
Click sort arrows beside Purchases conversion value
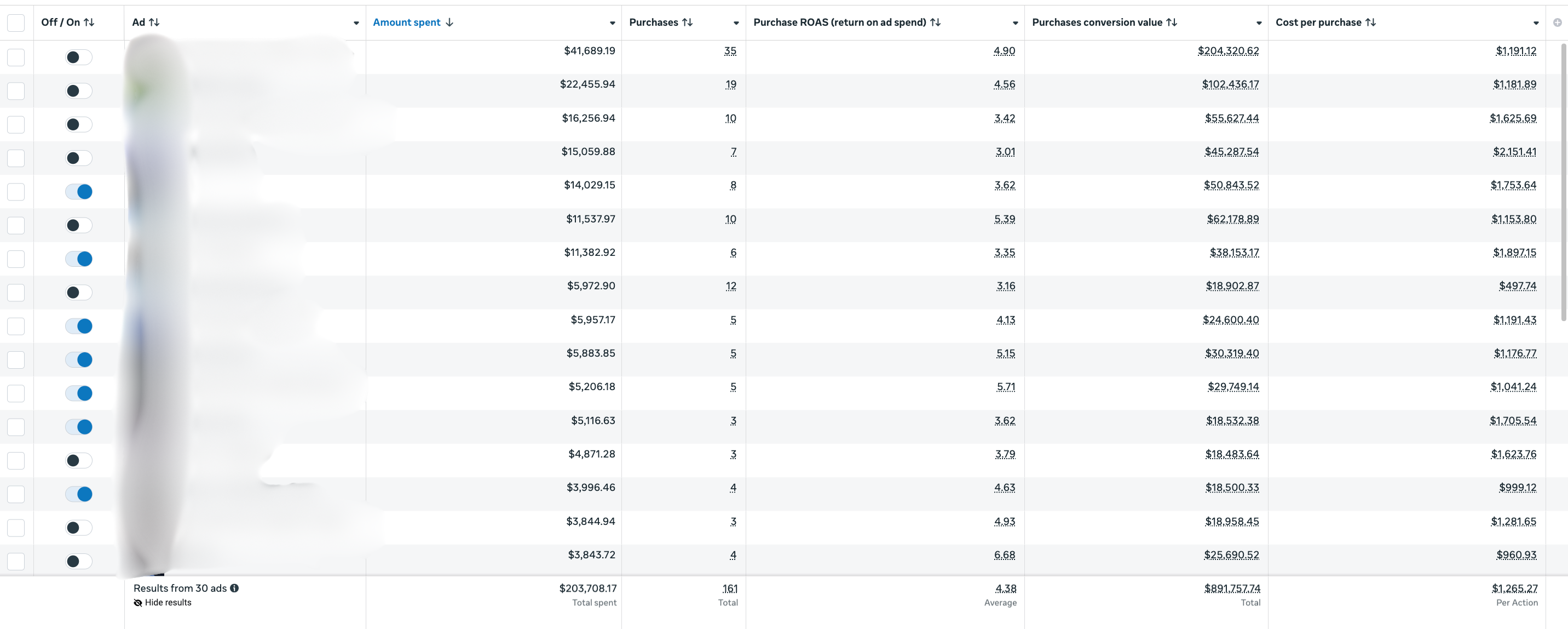1172,22
